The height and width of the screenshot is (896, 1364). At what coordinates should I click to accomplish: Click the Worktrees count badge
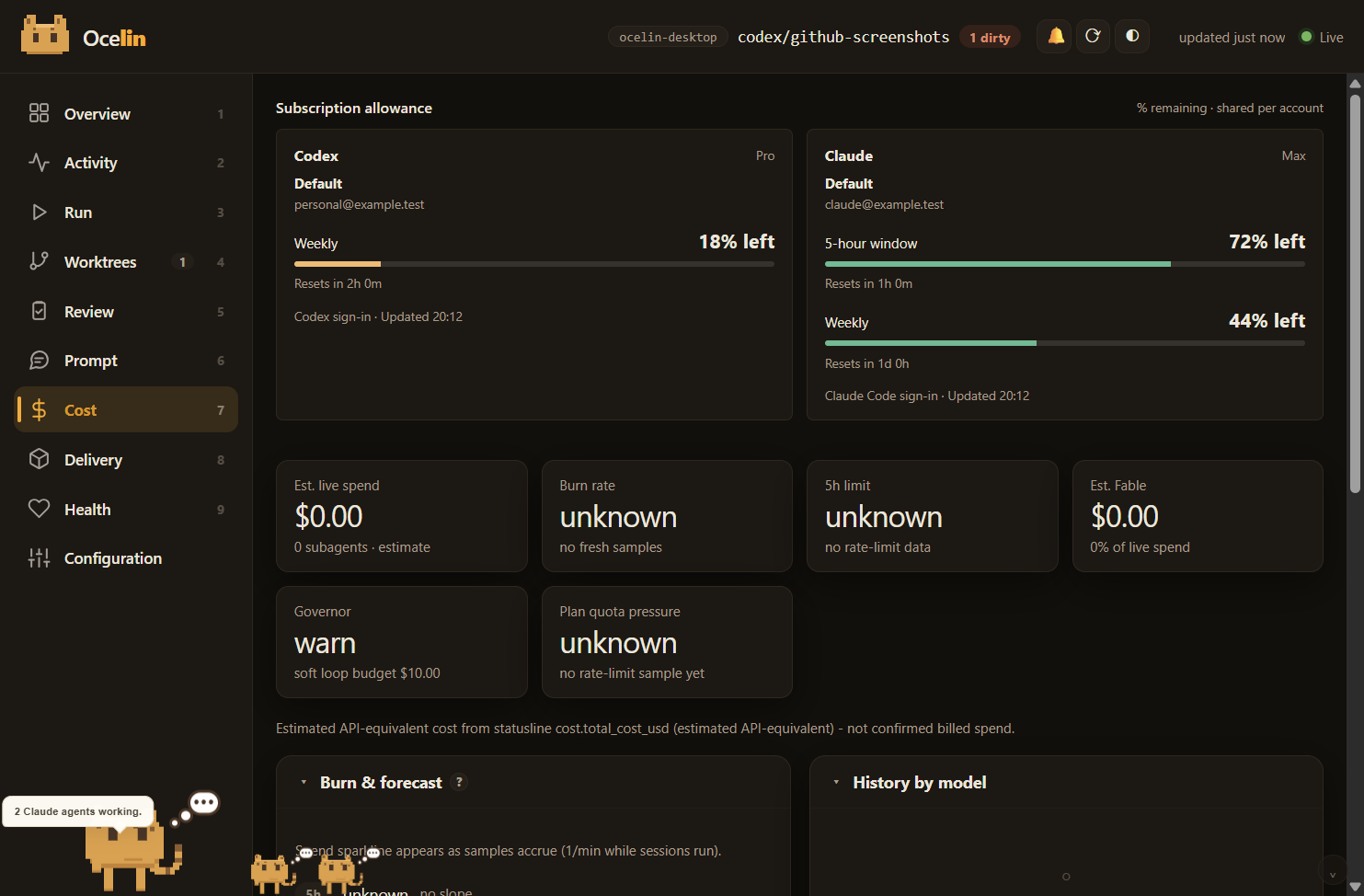click(x=182, y=262)
